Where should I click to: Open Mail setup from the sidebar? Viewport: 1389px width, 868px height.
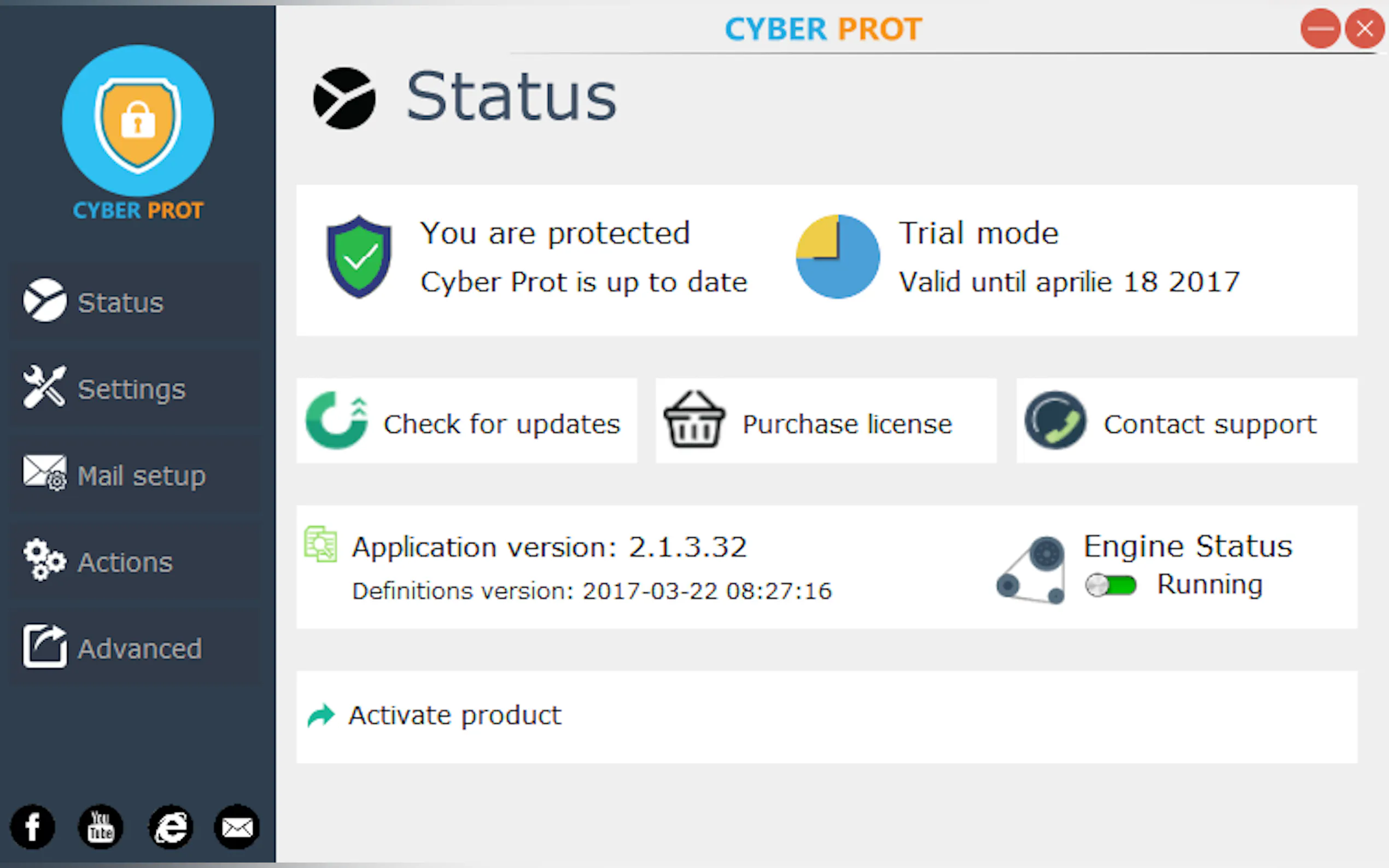[x=141, y=476]
